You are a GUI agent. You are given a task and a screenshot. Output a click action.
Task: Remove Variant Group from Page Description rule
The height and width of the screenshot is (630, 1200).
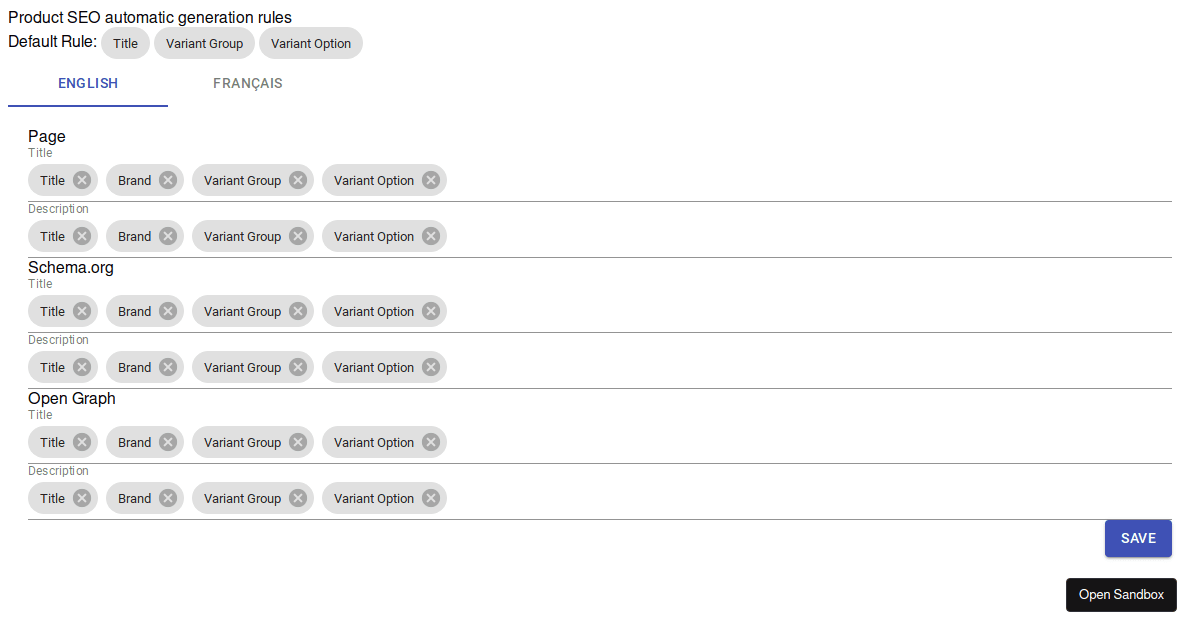tap(296, 236)
